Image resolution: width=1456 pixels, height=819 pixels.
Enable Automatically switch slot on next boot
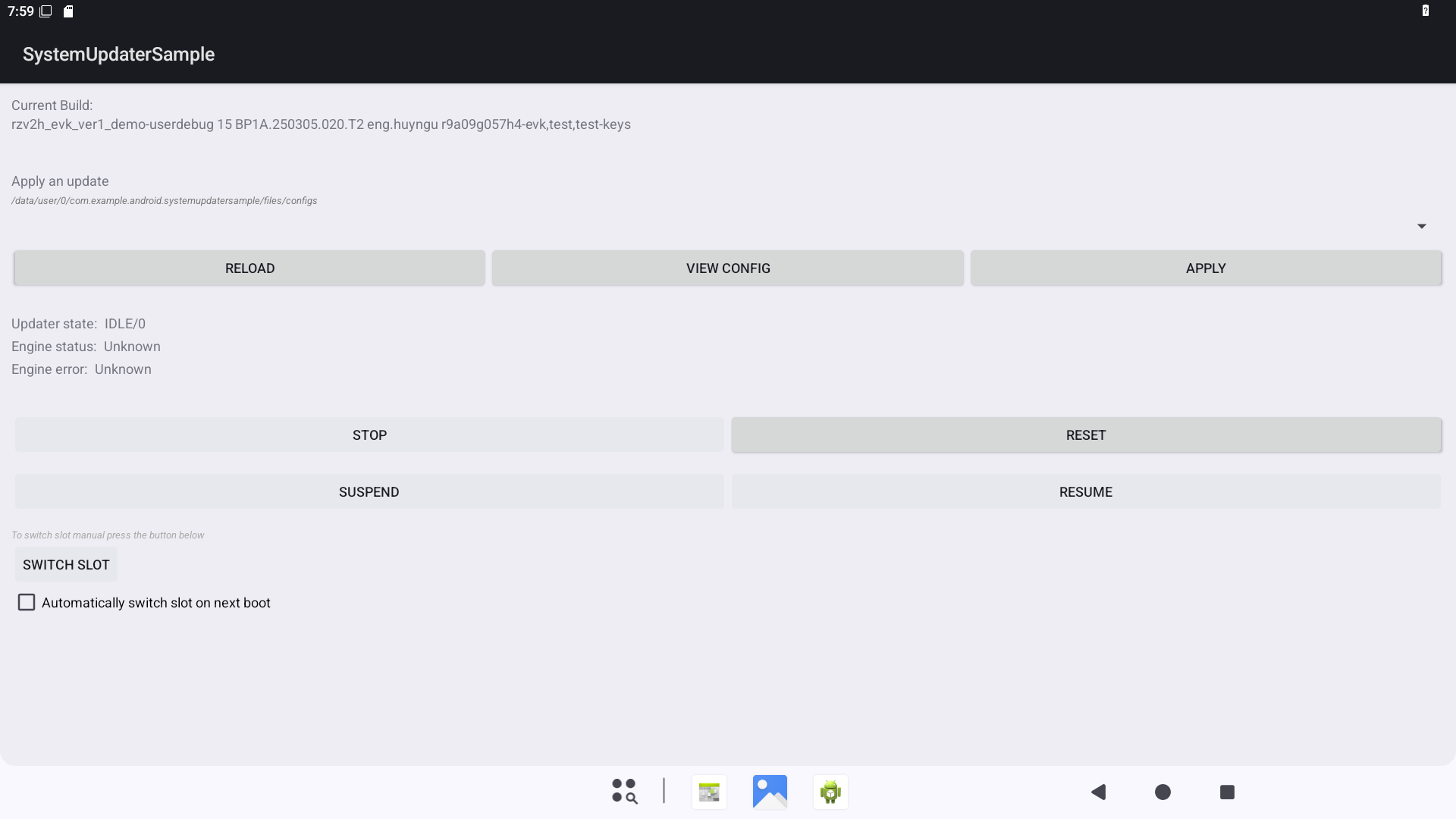point(27,602)
